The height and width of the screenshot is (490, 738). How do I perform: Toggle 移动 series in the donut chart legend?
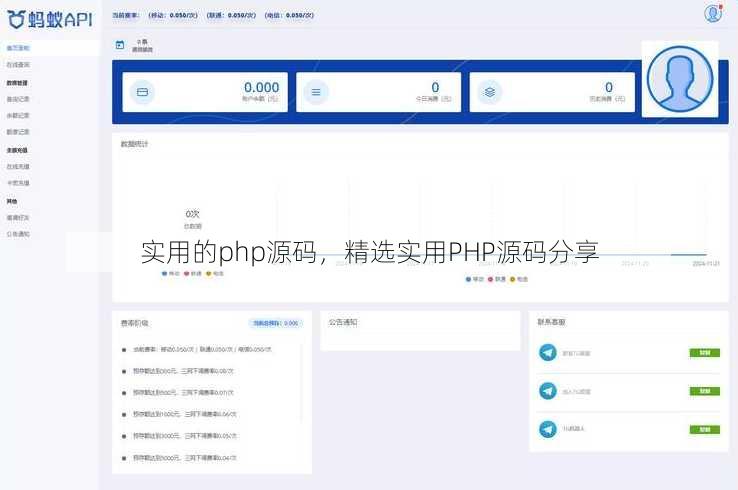coord(170,273)
